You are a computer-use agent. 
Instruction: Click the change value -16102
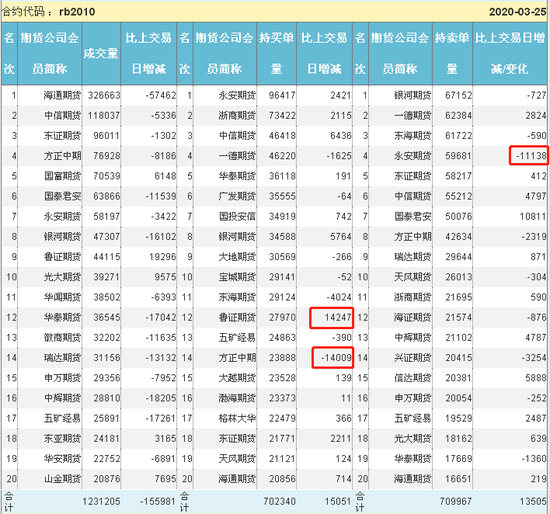point(161,237)
